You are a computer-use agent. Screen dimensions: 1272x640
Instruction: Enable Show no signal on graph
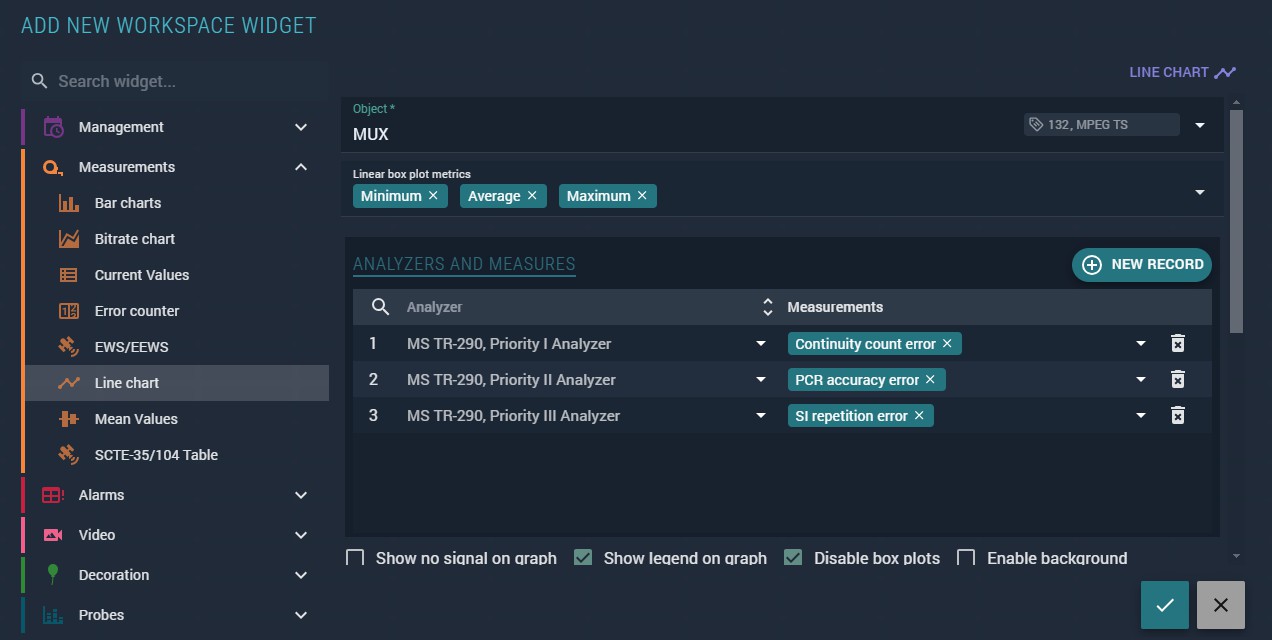[x=355, y=558]
